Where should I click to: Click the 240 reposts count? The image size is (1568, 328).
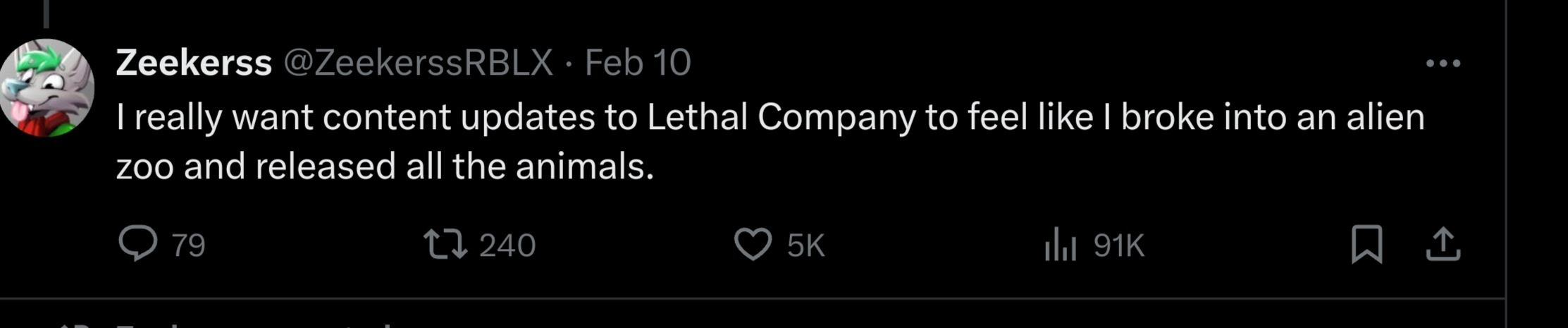coord(507,245)
